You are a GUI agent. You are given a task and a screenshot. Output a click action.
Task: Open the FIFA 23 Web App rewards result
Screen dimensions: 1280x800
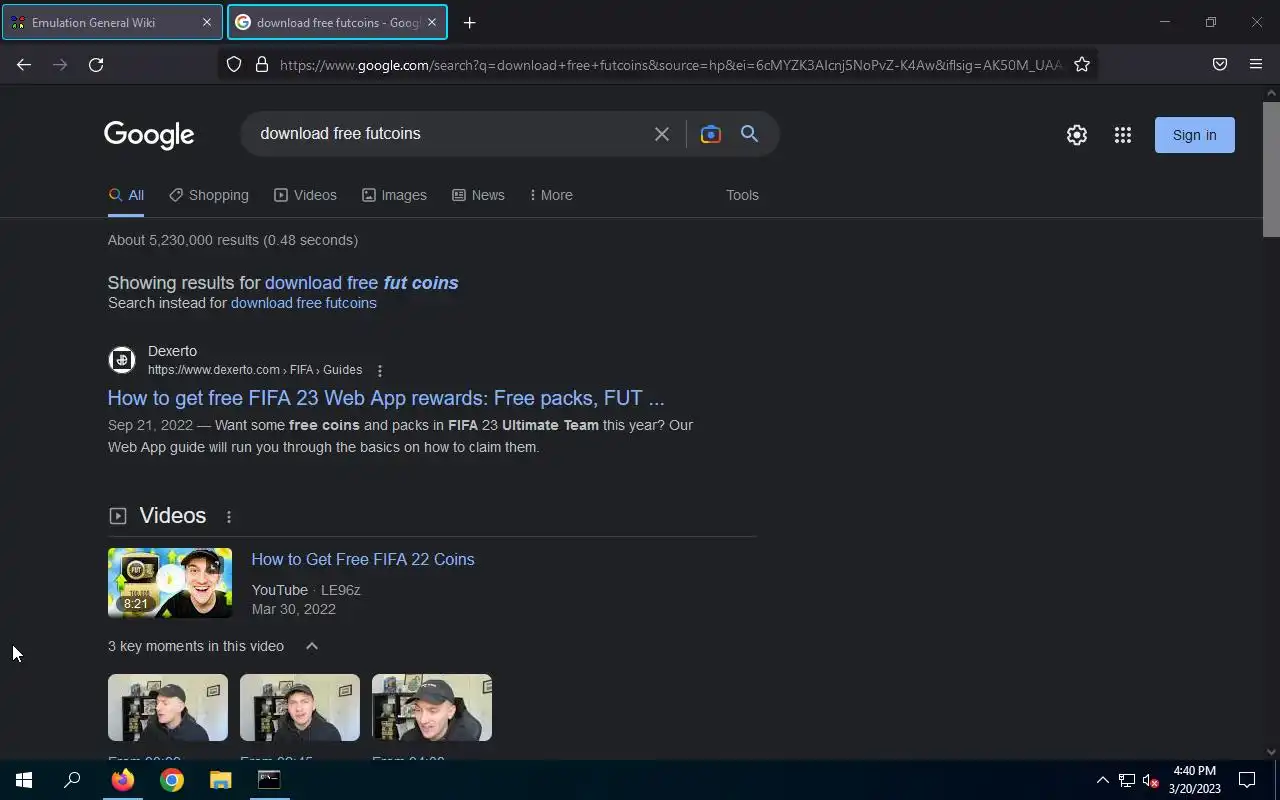386,398
